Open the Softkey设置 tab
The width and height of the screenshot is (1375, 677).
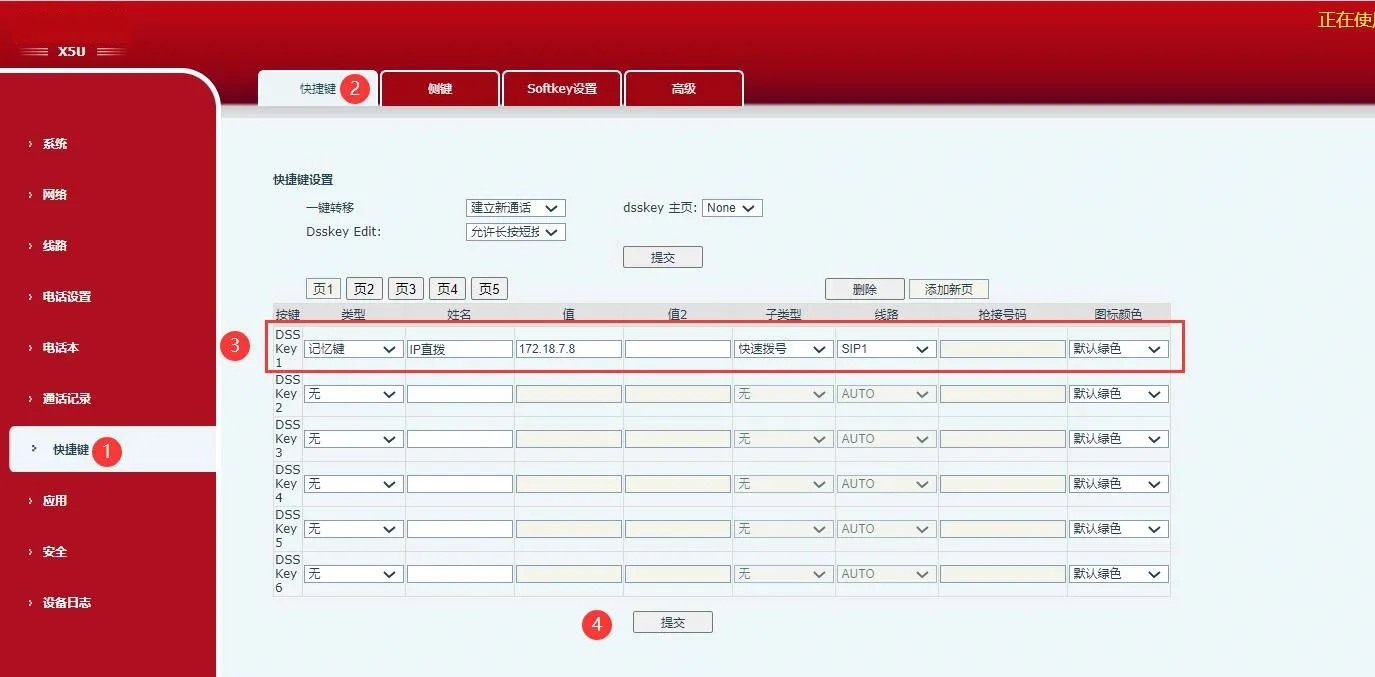pos(562,88)
